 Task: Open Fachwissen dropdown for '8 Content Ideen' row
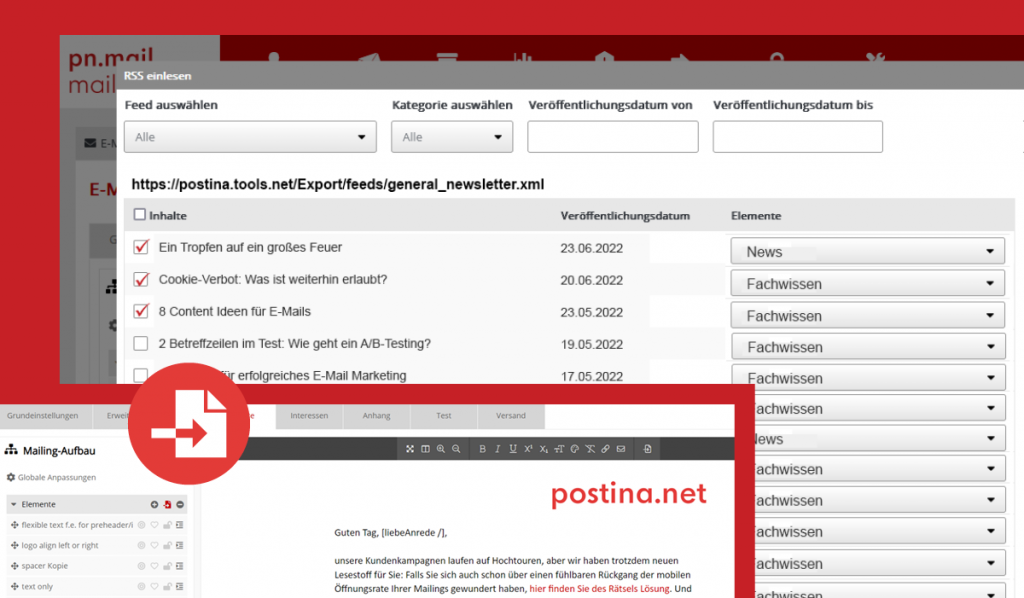coord(867,315)
